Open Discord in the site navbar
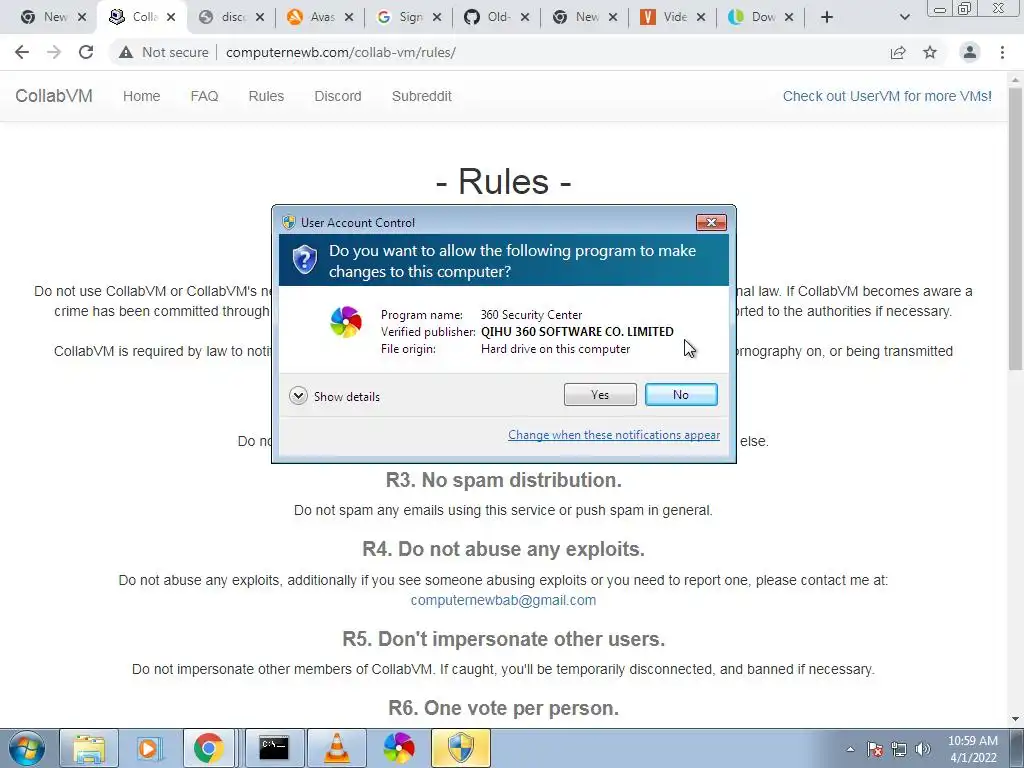Image resolution: width=1024 pixels, height=768 pixels. pos(338,96)
